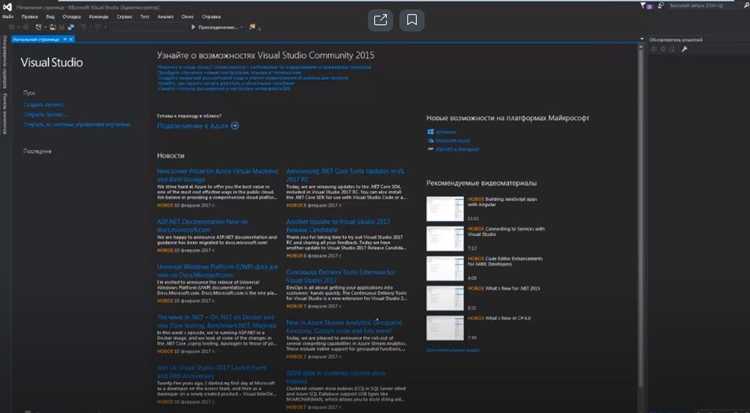Viewport: 750px width, 413px height.
Task: Click the Visual Studio logo in title bar
Action: 7,7
